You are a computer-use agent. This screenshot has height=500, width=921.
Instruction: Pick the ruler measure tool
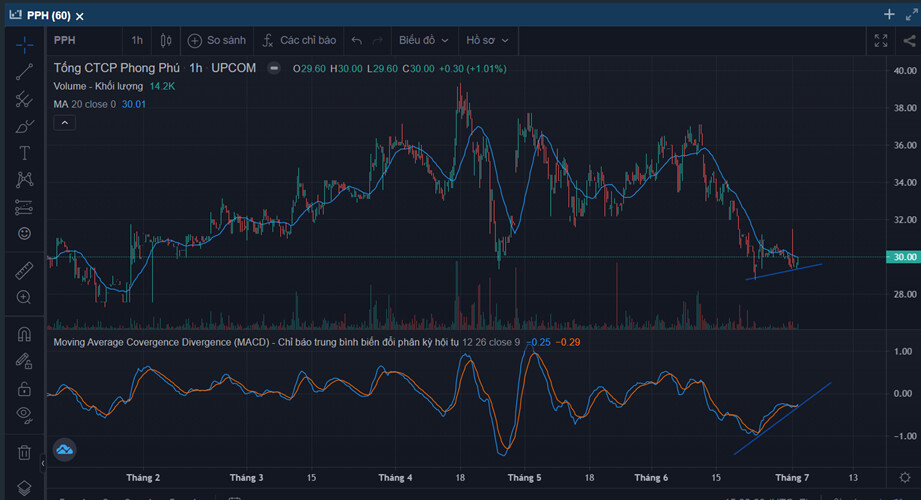point(24,270)
